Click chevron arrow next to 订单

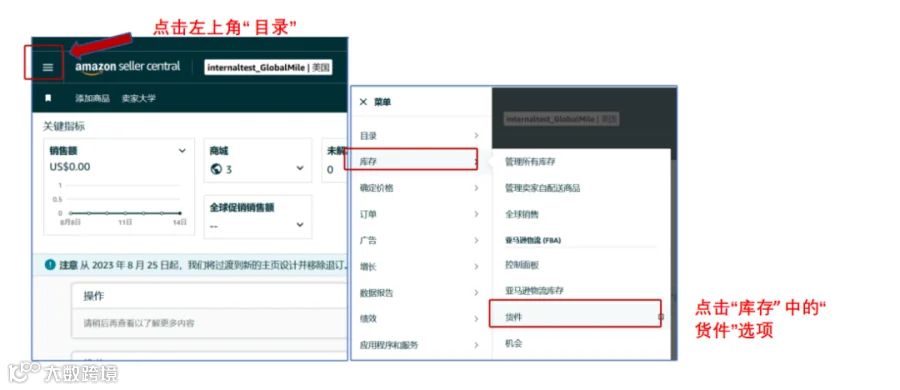(x=476, y=214)
